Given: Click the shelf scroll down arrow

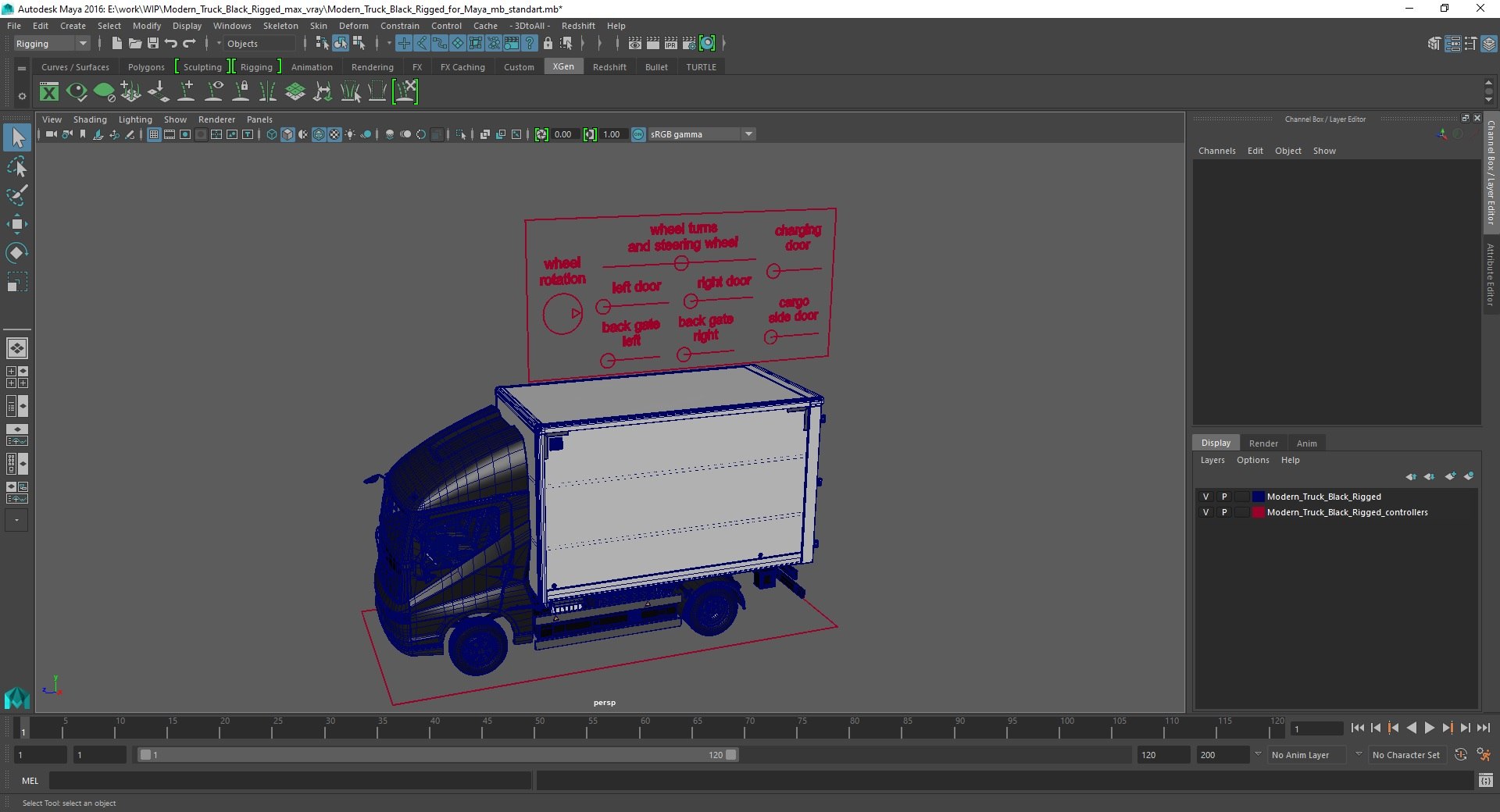Looking at the screenshot, I should click(x=1488, y=101).
